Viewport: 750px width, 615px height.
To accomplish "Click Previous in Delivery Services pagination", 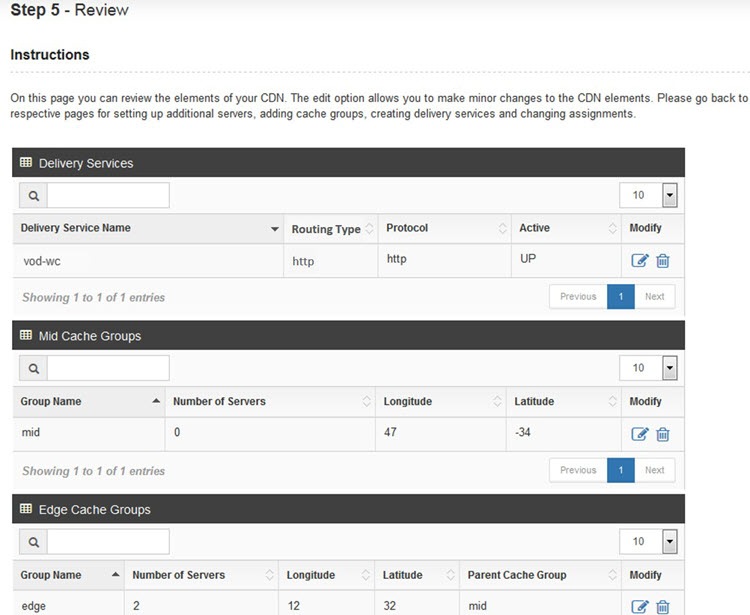I will coord(578,297).
